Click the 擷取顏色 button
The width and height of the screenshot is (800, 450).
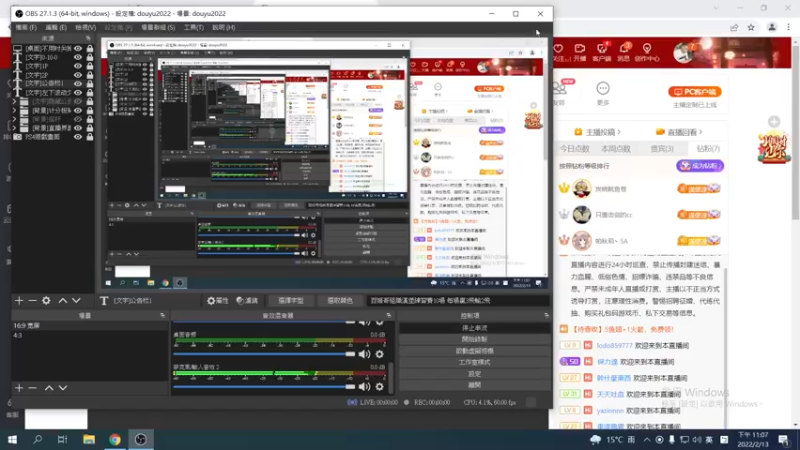click(340, 301)
